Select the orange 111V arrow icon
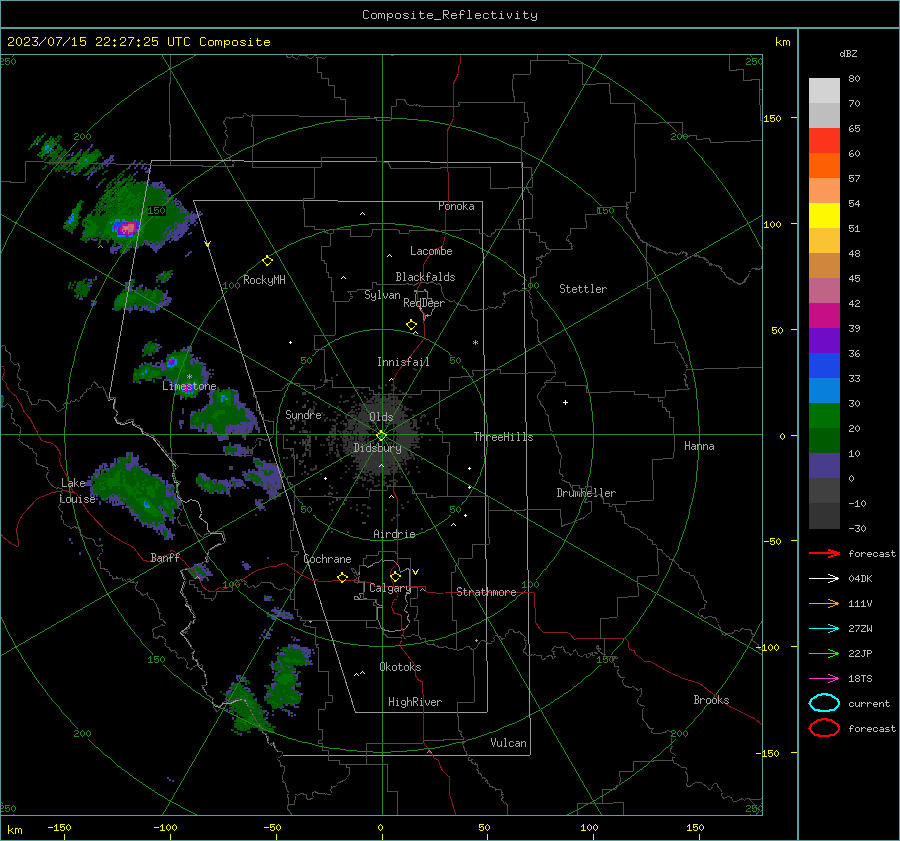900x841 pixels. (x=824, y=603)
